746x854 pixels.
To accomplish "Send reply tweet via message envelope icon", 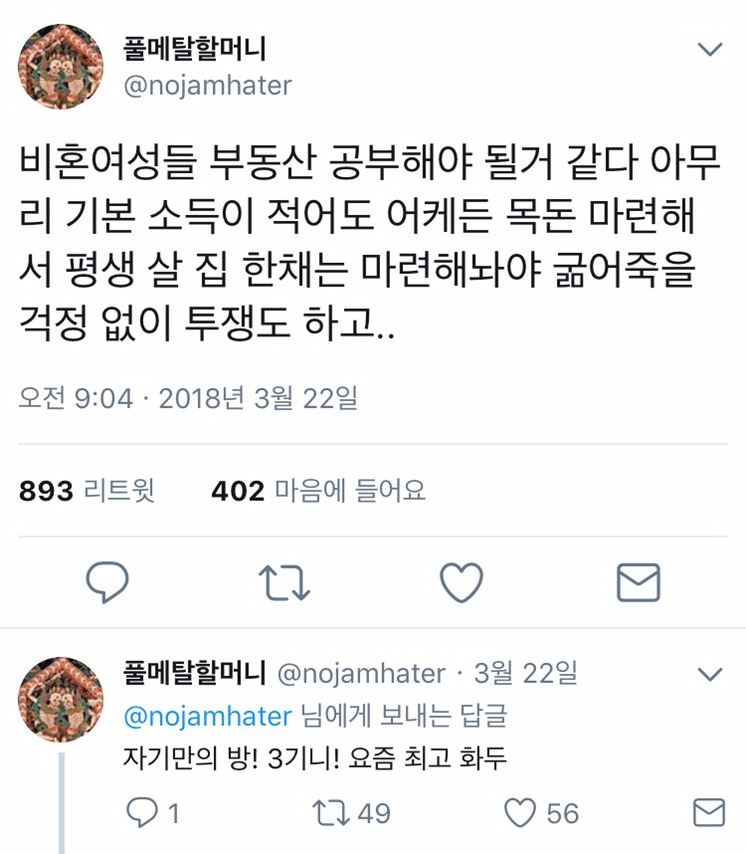I will click(x=709, y=813).
